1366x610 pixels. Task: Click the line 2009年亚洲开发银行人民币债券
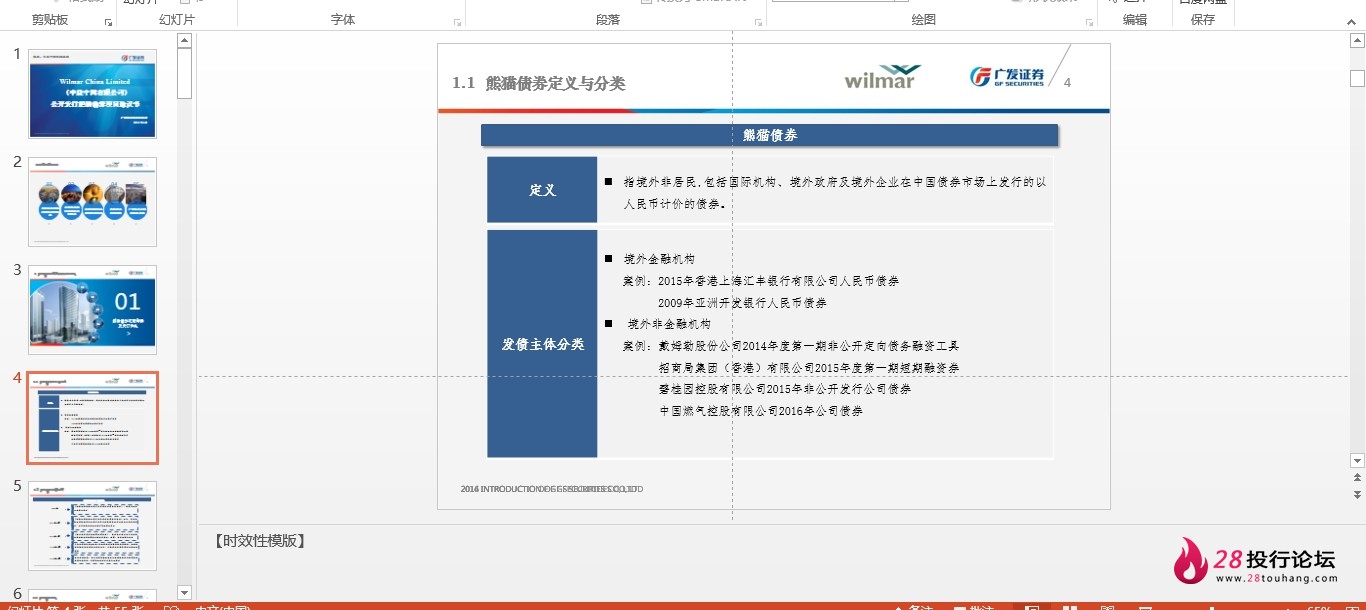pyautogui.click(x=742, y=303)
